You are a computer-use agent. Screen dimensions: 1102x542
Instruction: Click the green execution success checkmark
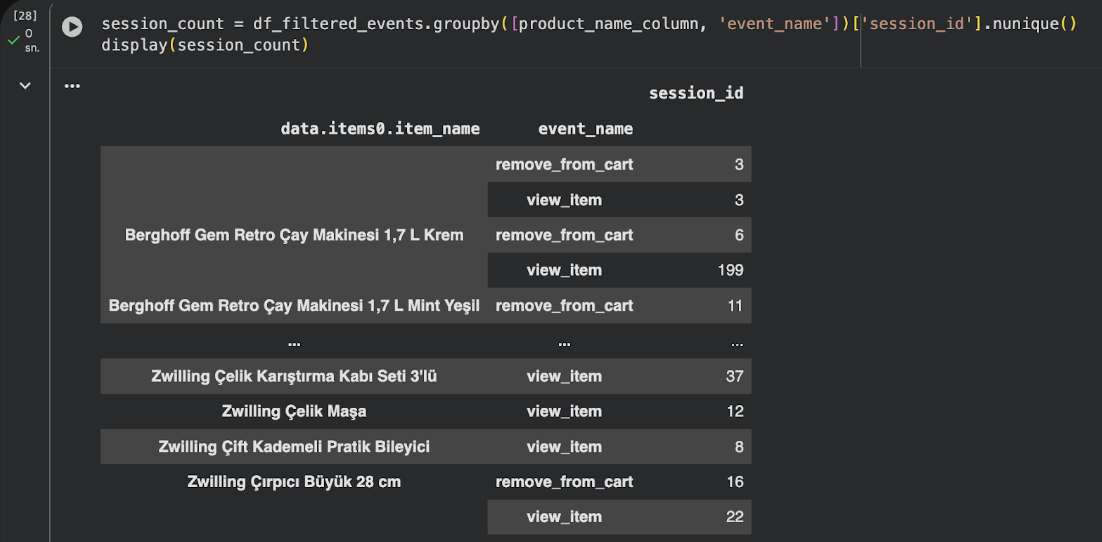coord(13,40)
